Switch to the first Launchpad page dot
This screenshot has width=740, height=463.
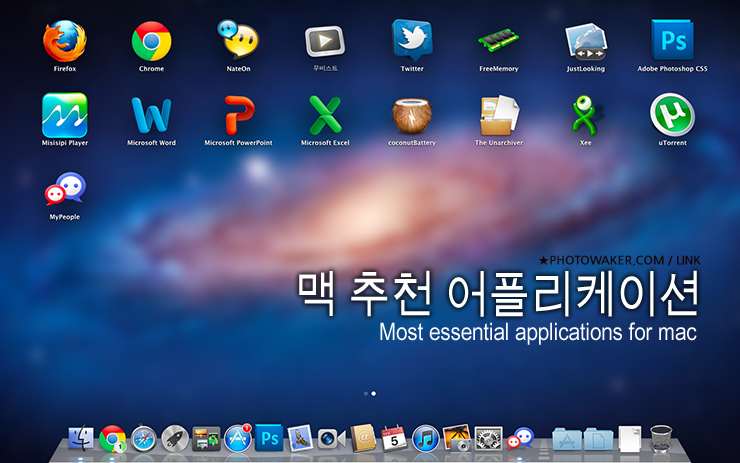pos(366,393)
